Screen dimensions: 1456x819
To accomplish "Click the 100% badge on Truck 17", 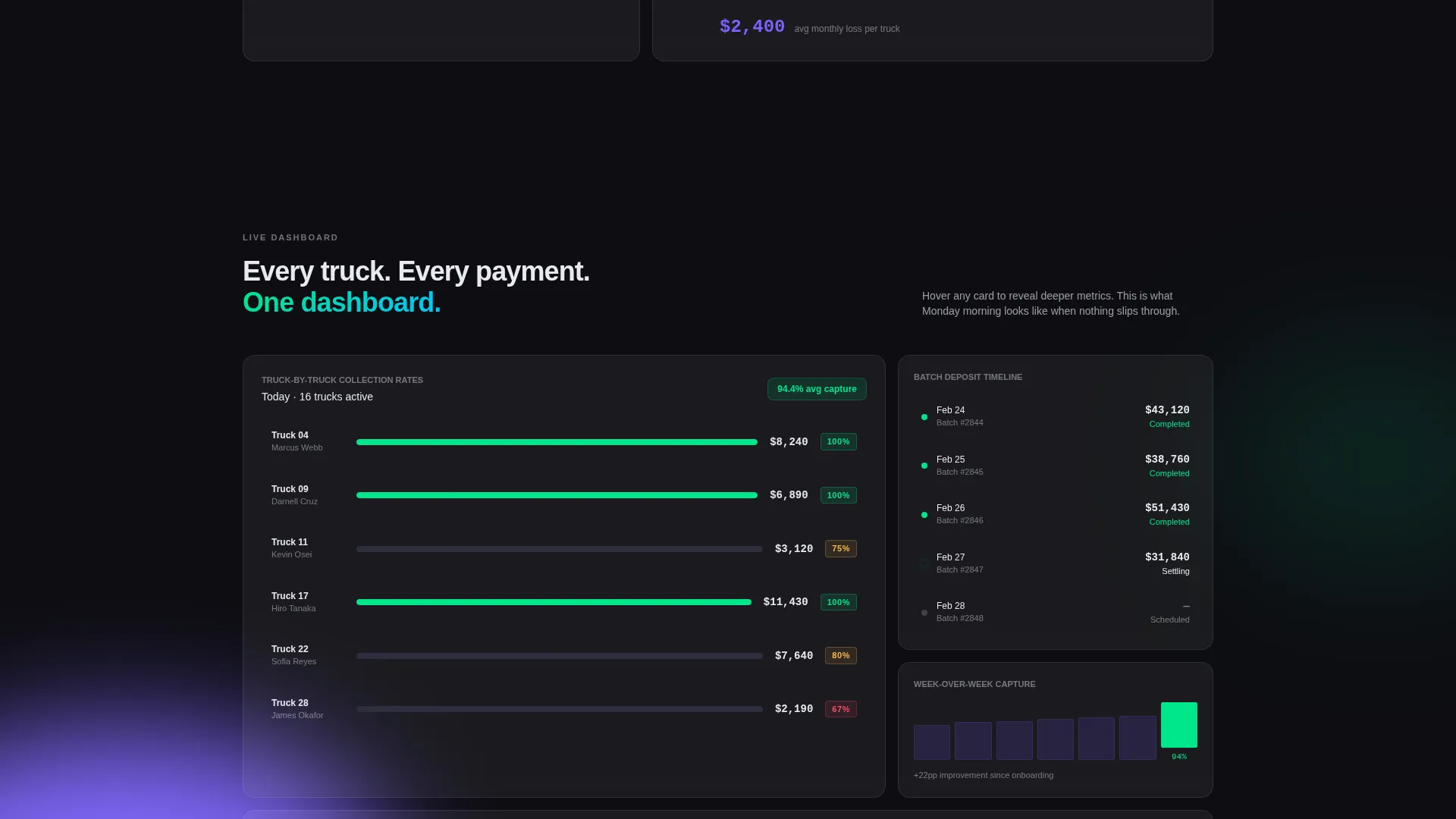I will click(x=839, y=602).
